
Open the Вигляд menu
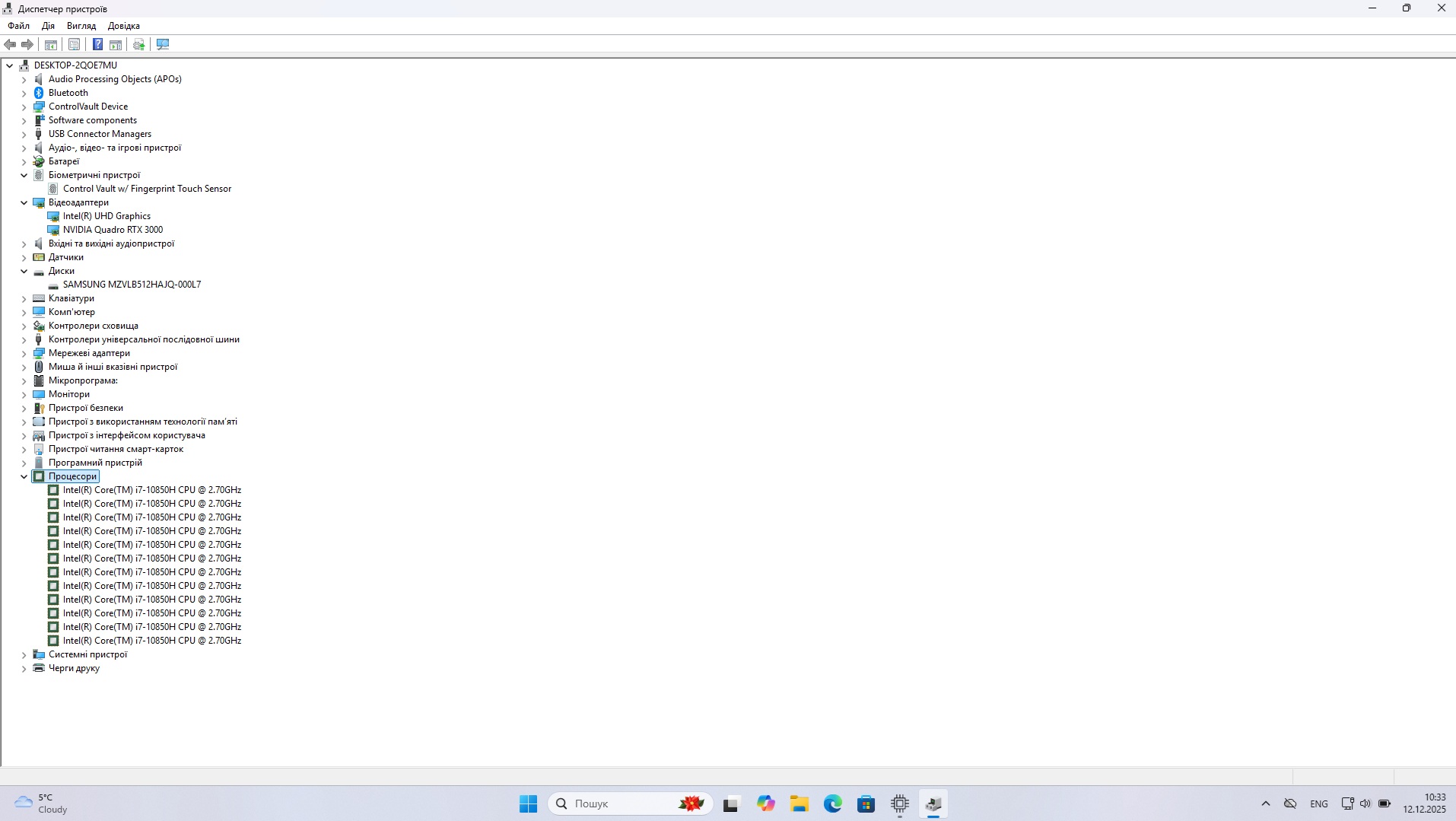tap(81, 26)
